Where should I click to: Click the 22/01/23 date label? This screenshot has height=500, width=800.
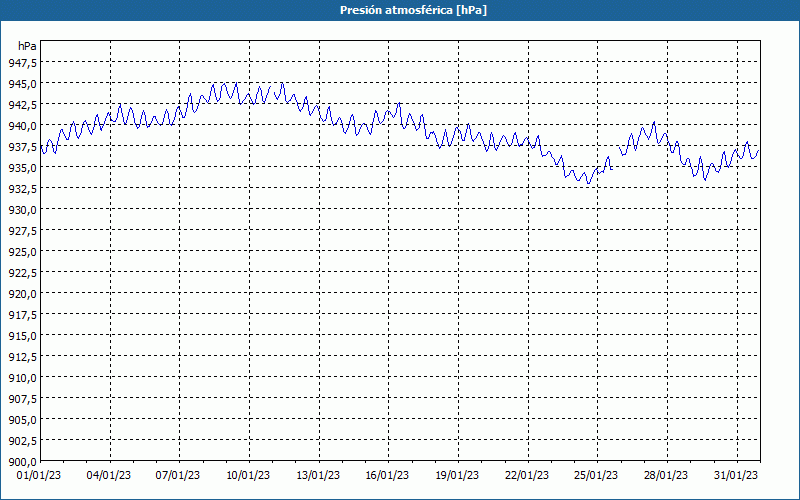[527, 475]
